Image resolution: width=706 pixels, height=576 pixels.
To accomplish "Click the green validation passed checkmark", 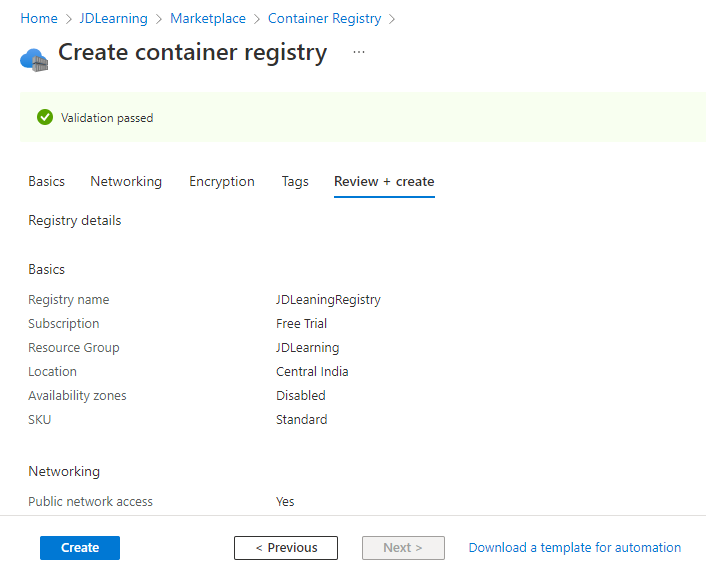I will point(45,118).
